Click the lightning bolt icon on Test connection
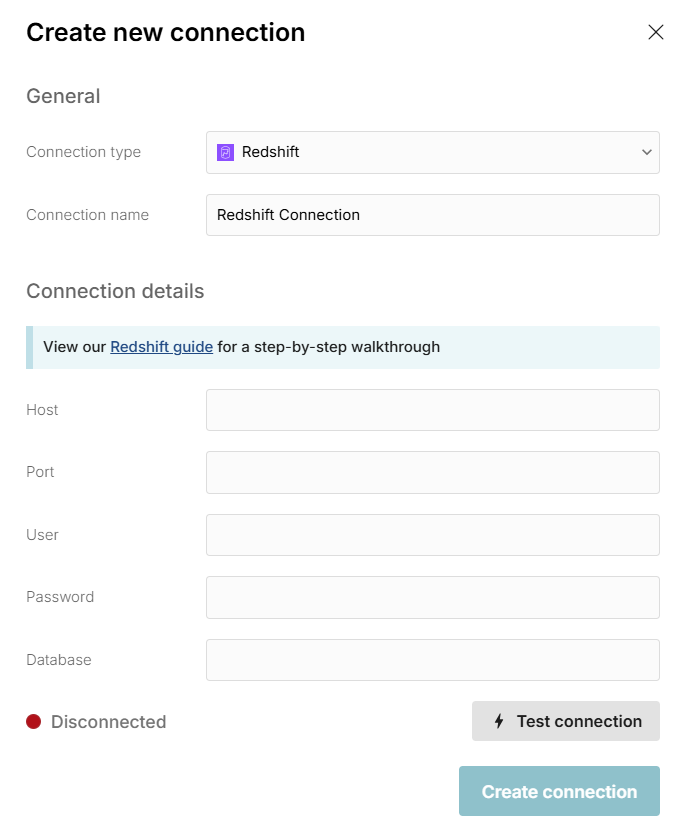Image resolution: width=686 pixels, height=827 pixels. [502, 721]
